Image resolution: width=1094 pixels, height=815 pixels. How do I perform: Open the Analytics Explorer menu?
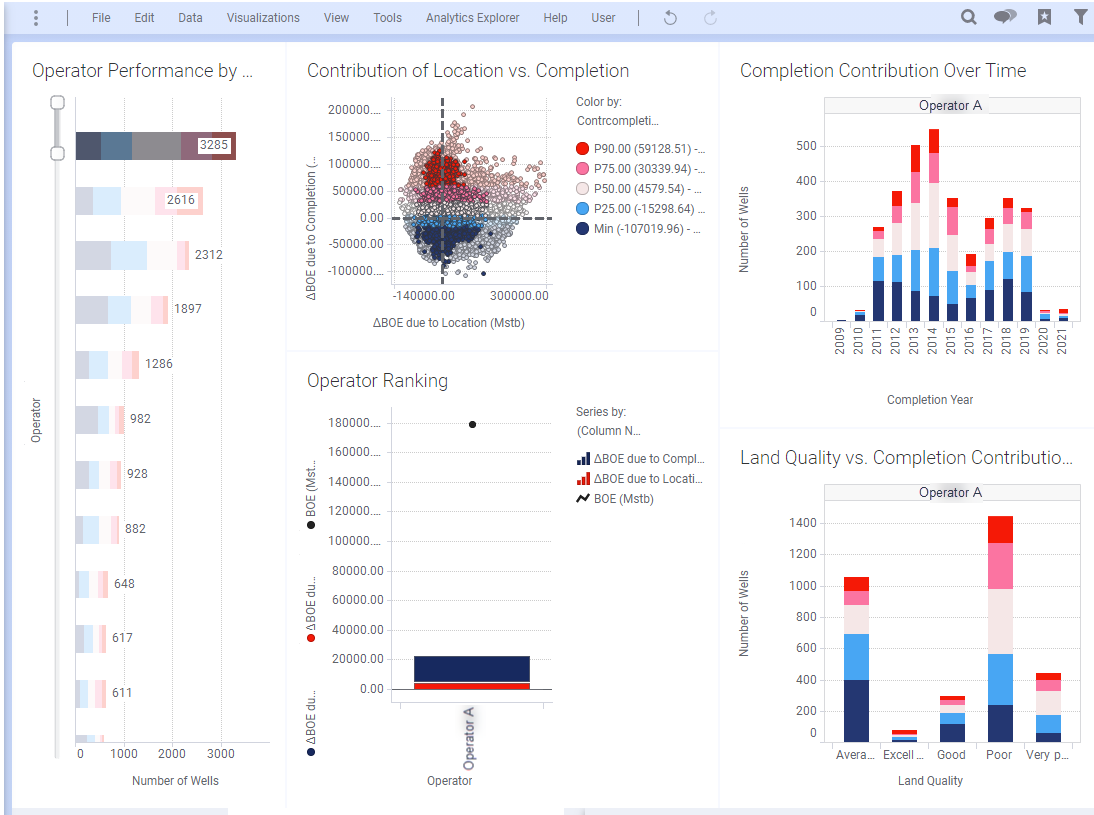click(x=472, y=18)
